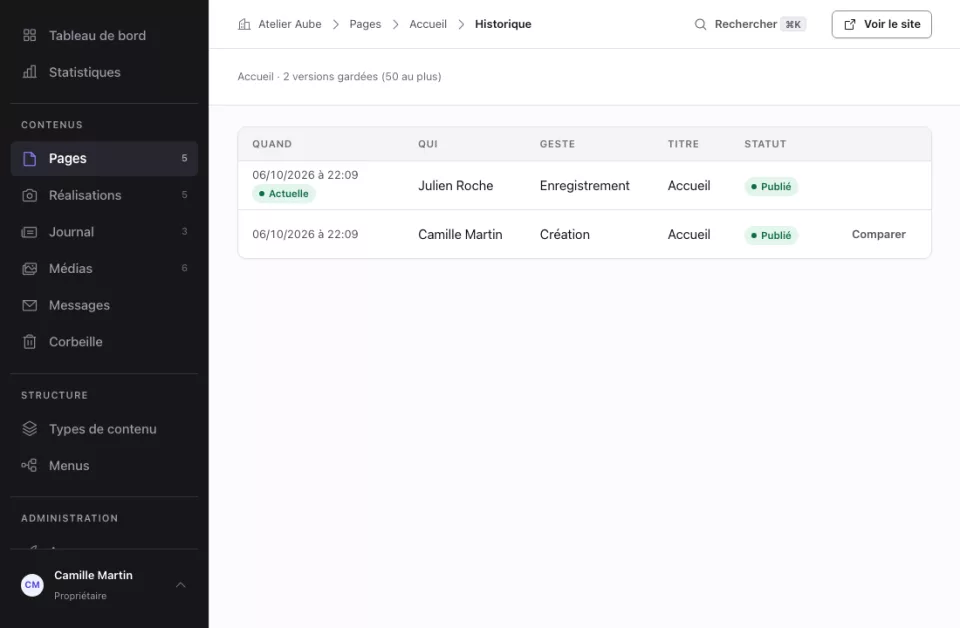Viewport: 960px width, 628px height.
Task: Click the search magnifier icon
Action: [700, 24]
